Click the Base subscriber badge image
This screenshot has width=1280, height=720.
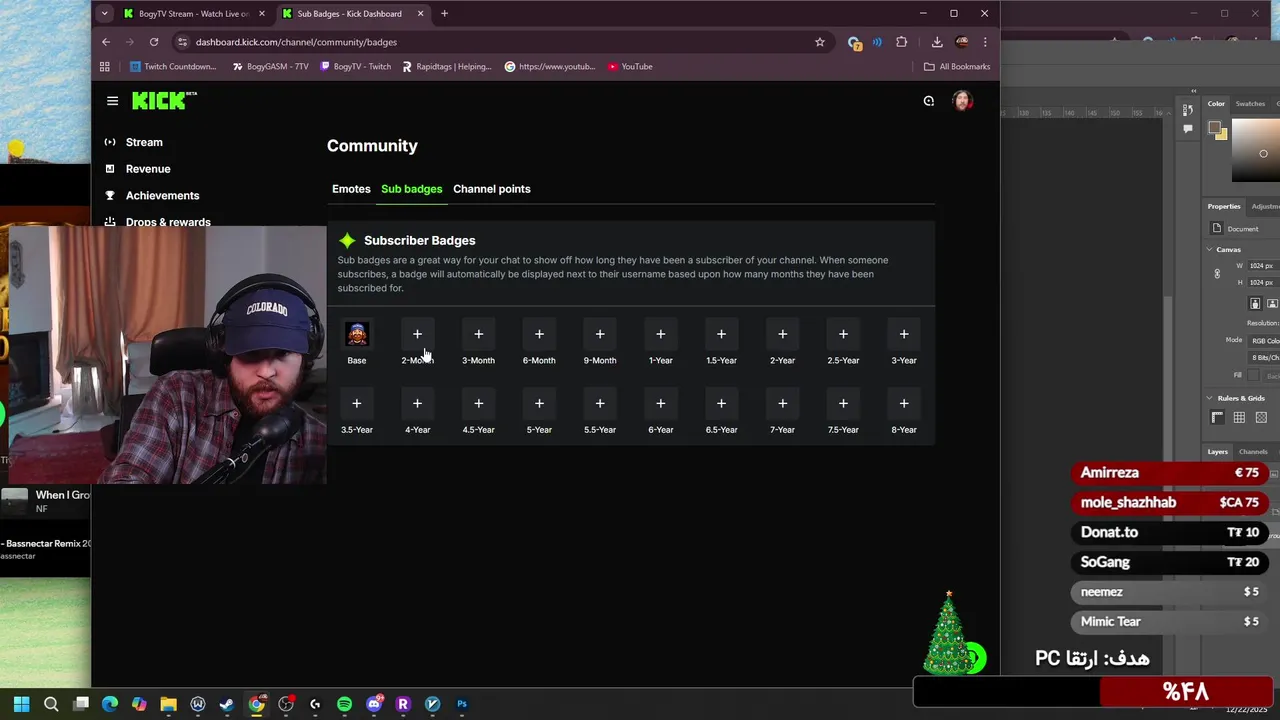(x=357, y=334)
